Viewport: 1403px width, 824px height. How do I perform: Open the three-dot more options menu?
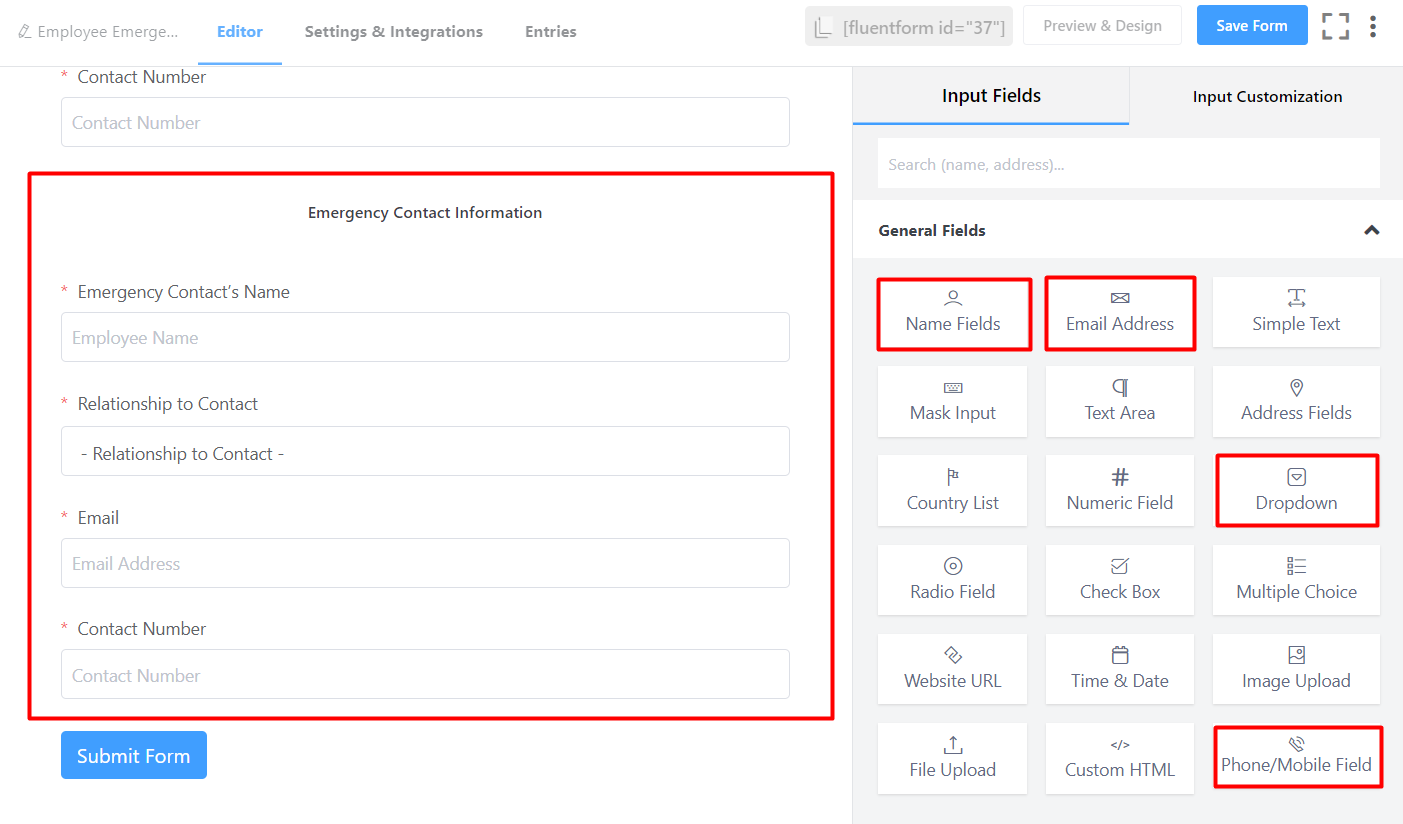tap(1373, 26)
